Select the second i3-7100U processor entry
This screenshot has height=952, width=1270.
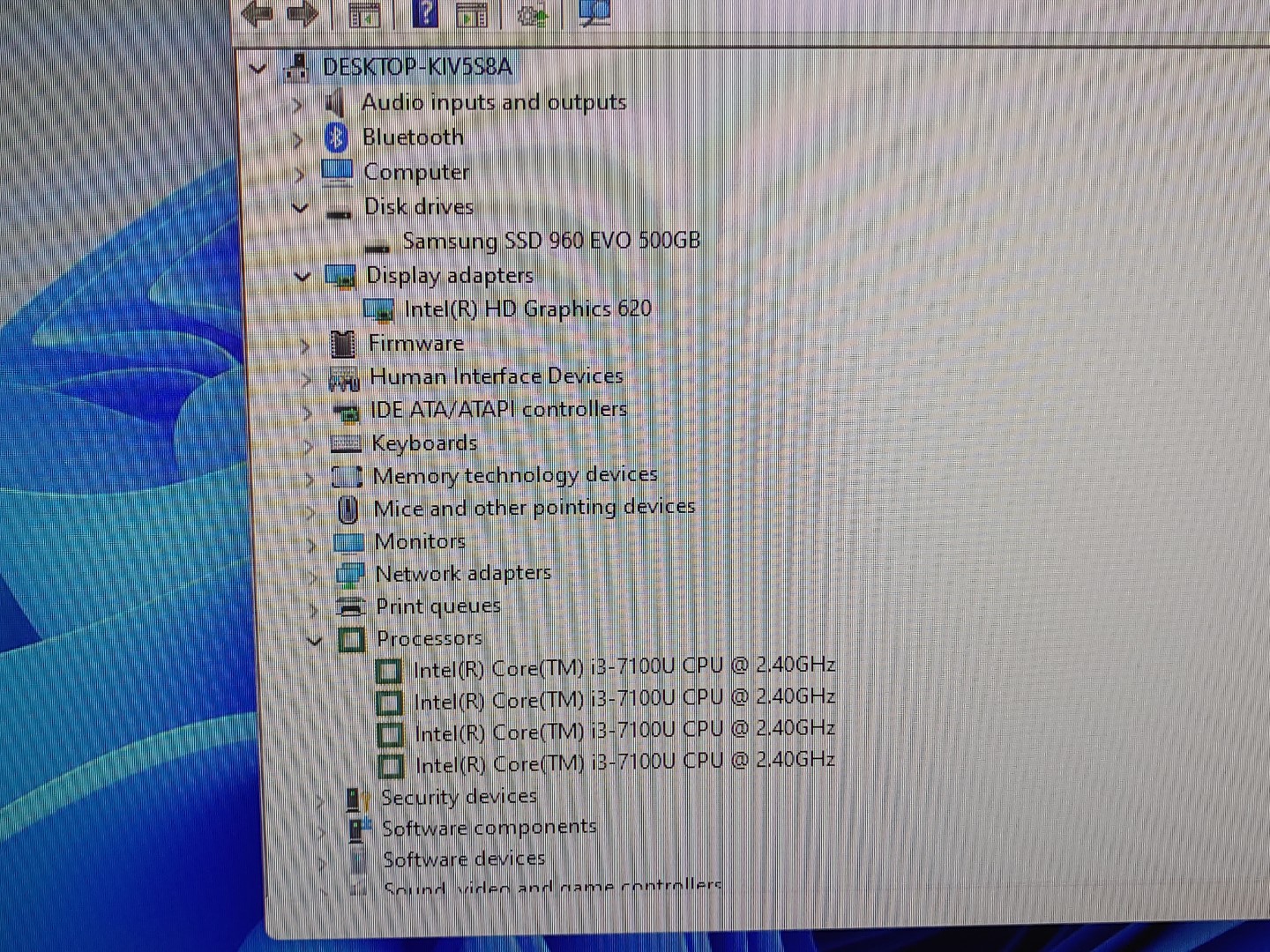click(x=624, y=699)
